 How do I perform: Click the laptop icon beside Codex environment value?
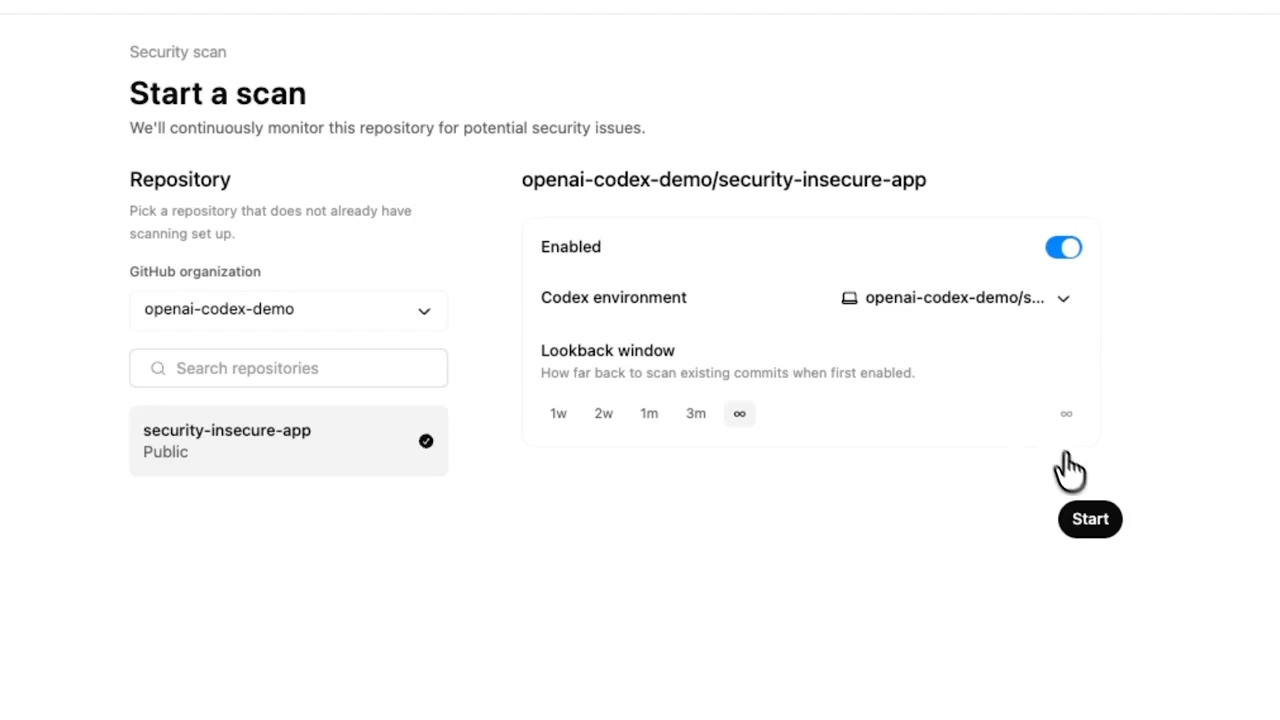[849, 298]
